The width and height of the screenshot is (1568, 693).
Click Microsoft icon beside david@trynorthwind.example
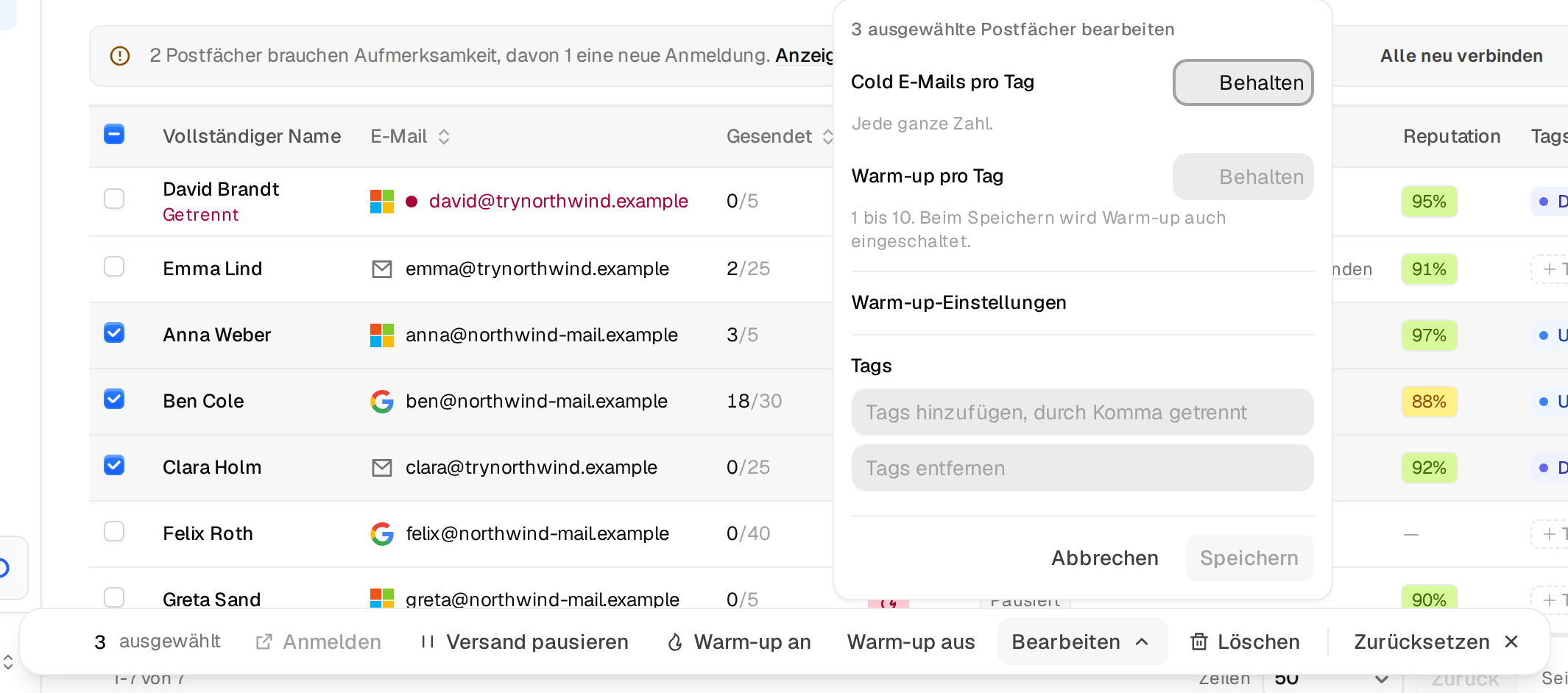pyautogui.click(x=382, y=202)
